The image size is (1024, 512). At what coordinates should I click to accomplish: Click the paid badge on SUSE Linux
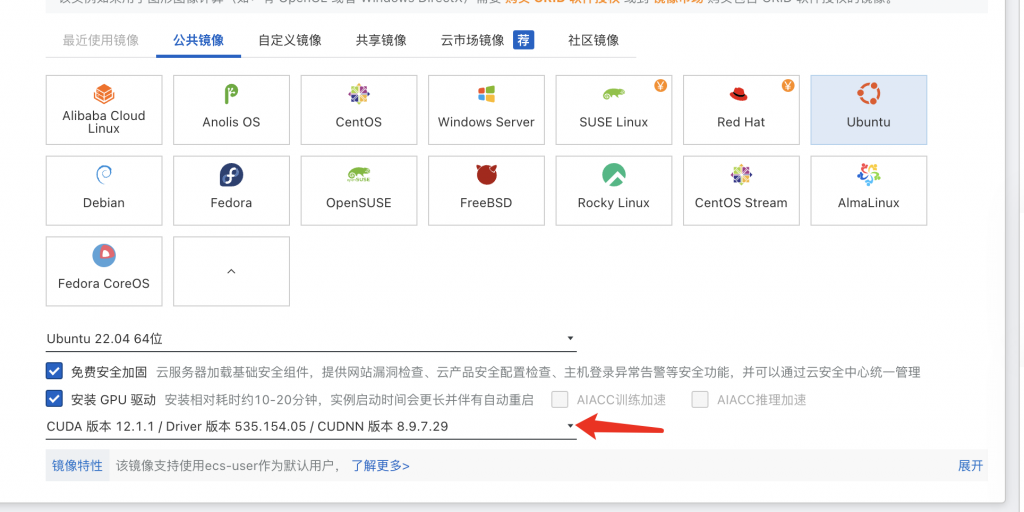[661, 85]
